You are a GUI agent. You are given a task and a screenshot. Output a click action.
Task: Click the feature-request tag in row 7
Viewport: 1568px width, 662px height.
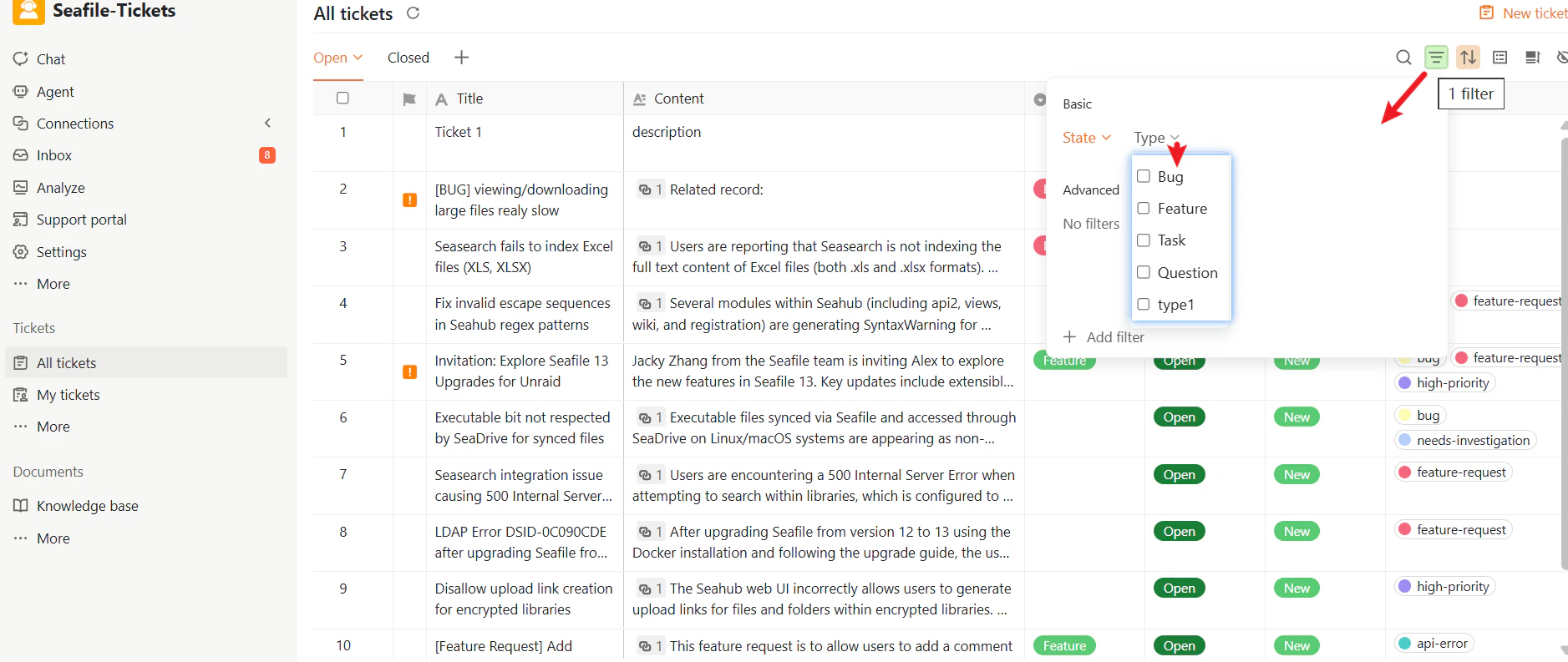coord(1454,472)
